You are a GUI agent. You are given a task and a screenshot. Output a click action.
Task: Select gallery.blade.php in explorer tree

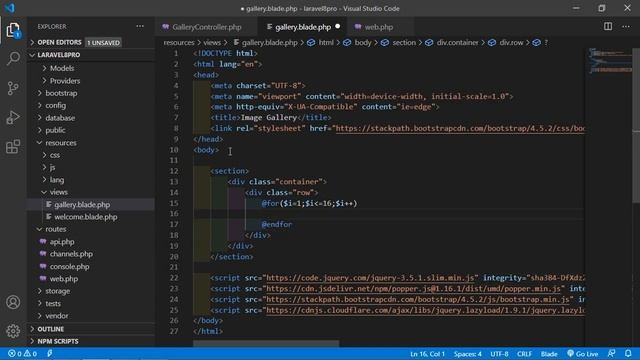coord(82,204)
